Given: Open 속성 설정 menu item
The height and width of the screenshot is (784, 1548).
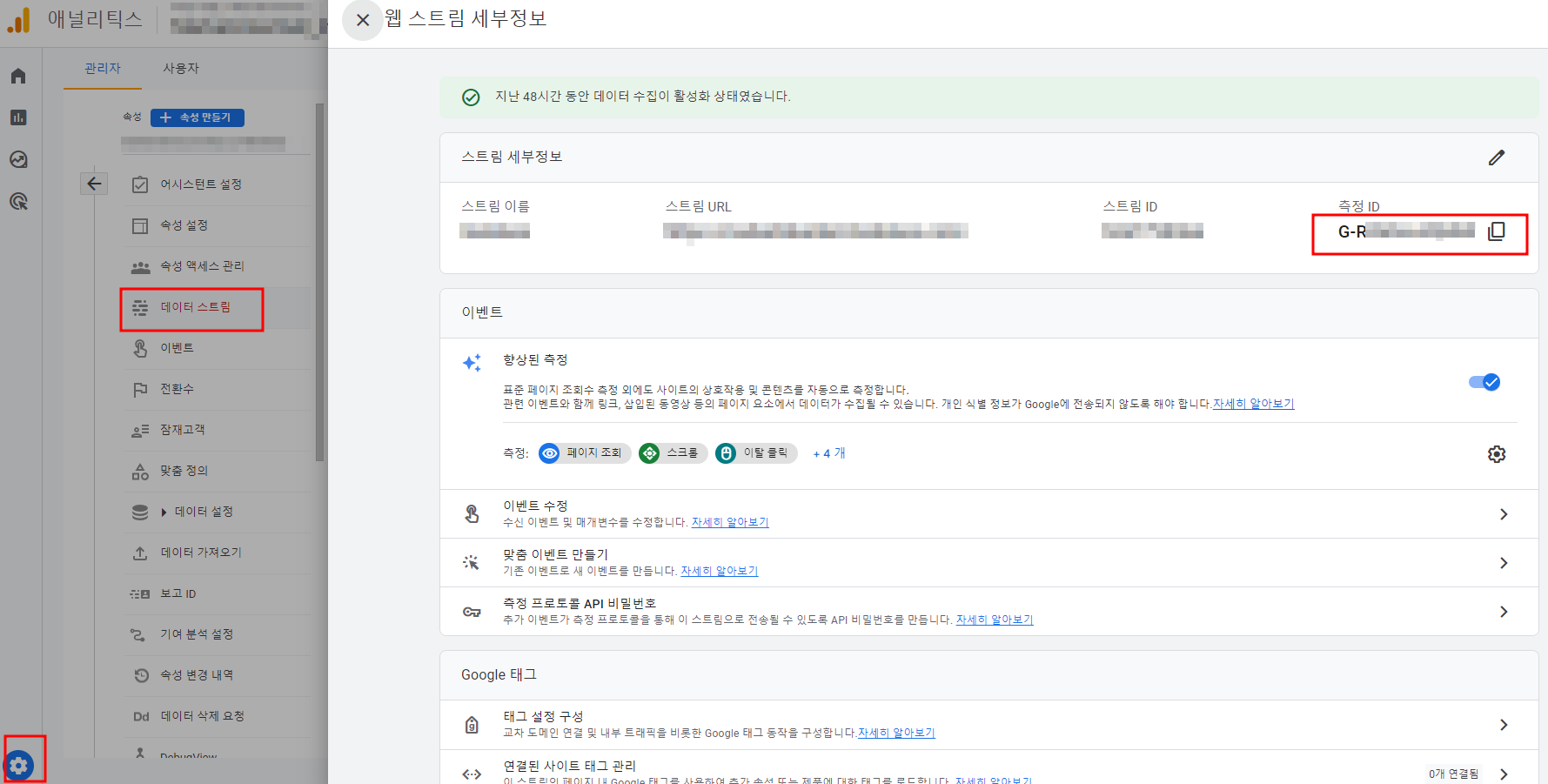Looking at the screenshot, I should click(x=218, y=225).
